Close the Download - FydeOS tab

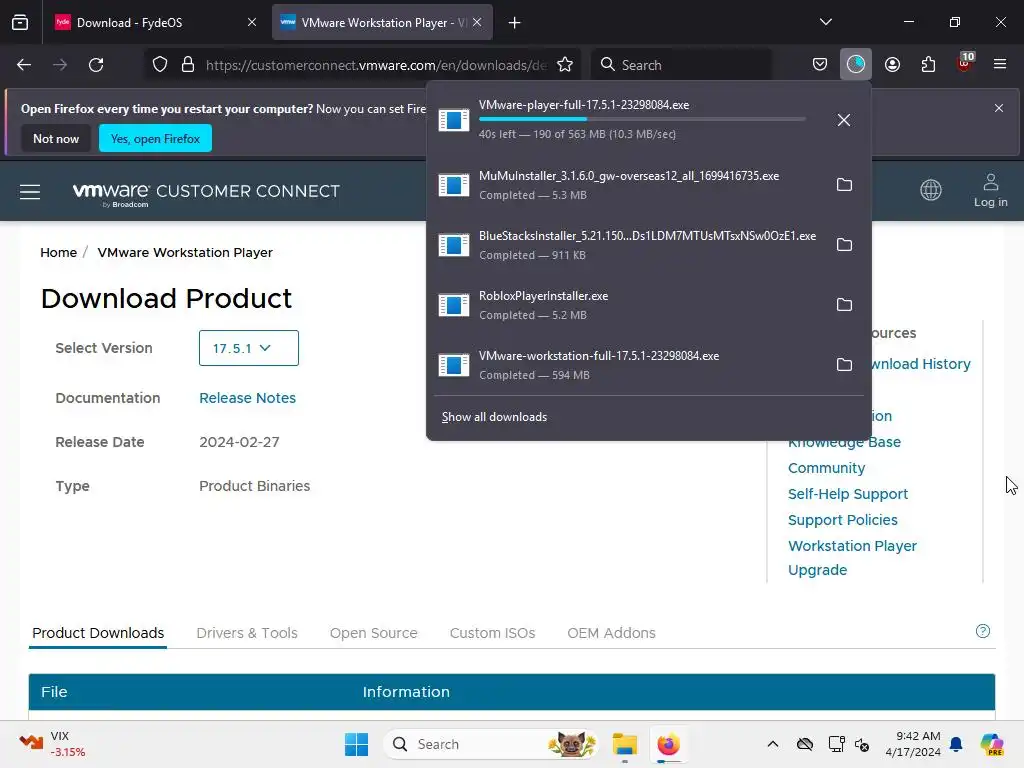(251, 22)
